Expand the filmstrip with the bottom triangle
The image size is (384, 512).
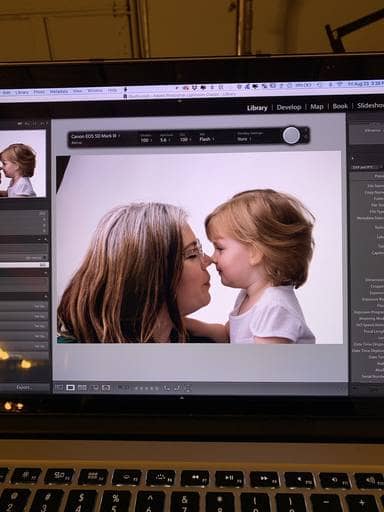182,398
